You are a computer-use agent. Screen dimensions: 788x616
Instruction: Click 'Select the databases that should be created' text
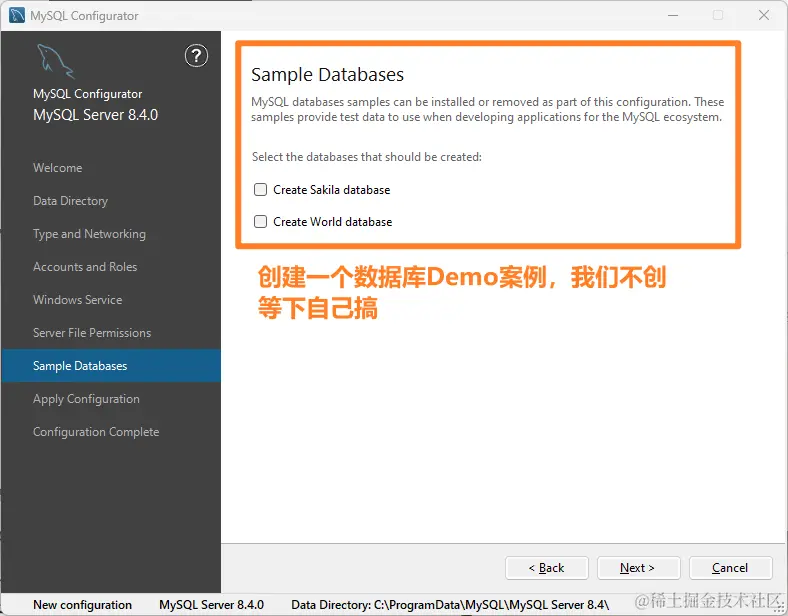pos(367,157)
